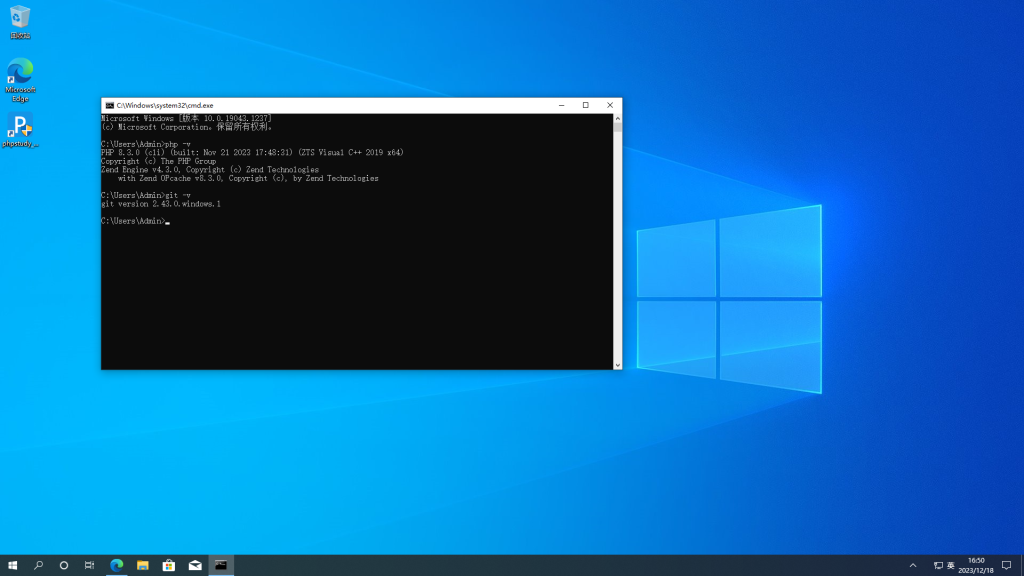
Task: Click the console scrollbar down arrow
Action: 617,365
